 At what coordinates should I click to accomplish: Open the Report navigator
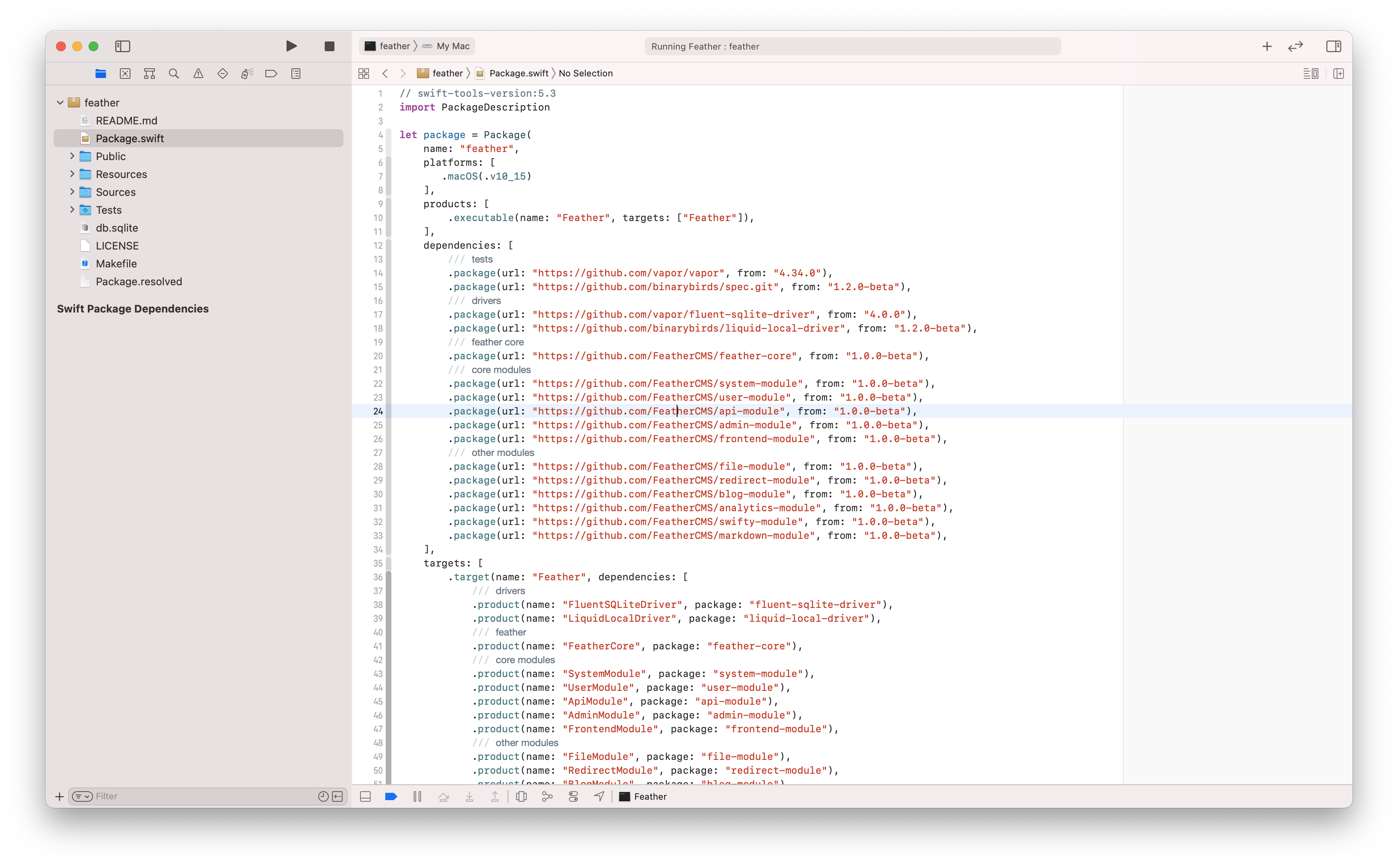point(296,74)
